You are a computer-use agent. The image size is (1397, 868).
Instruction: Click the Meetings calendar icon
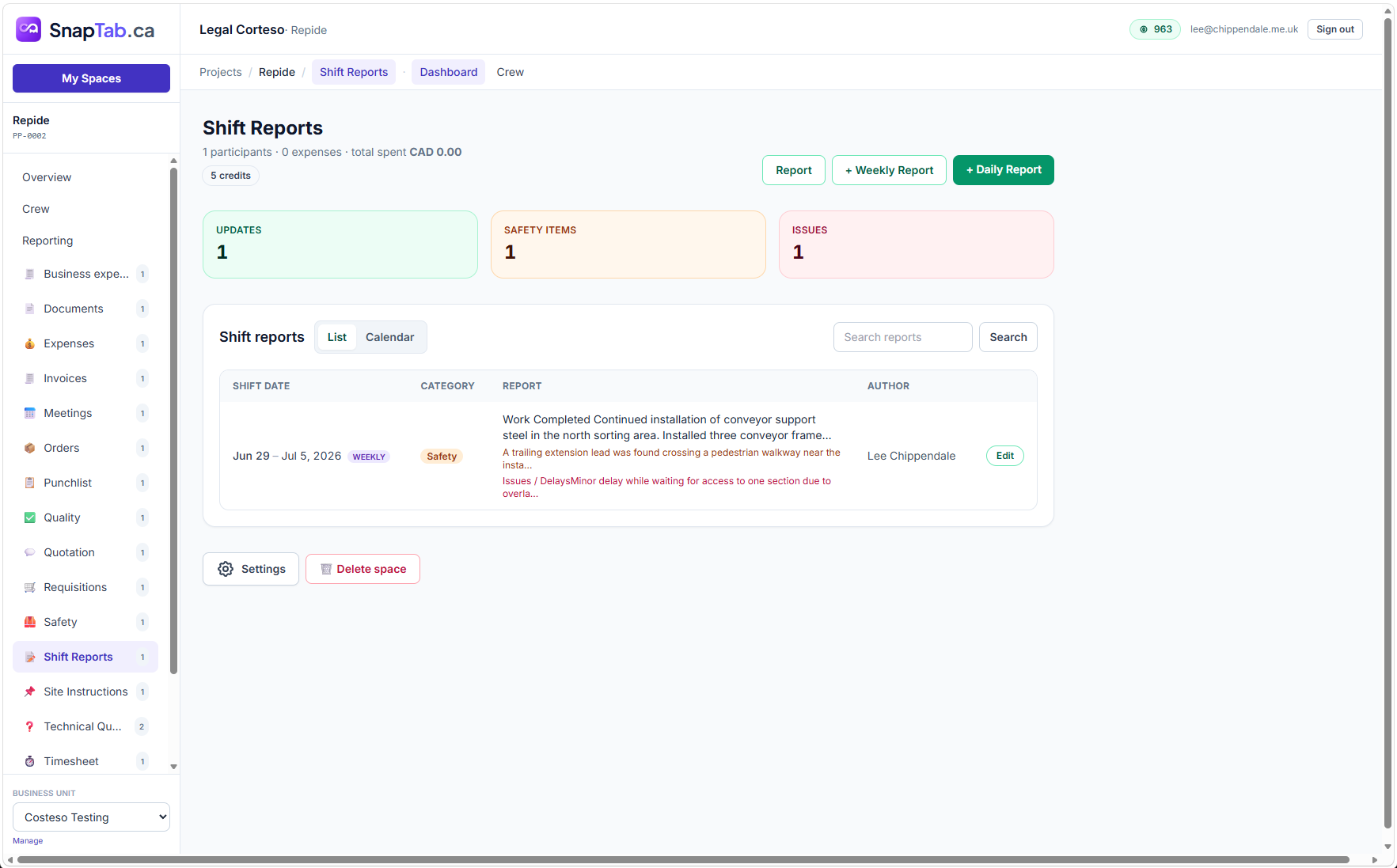(29, 413)
